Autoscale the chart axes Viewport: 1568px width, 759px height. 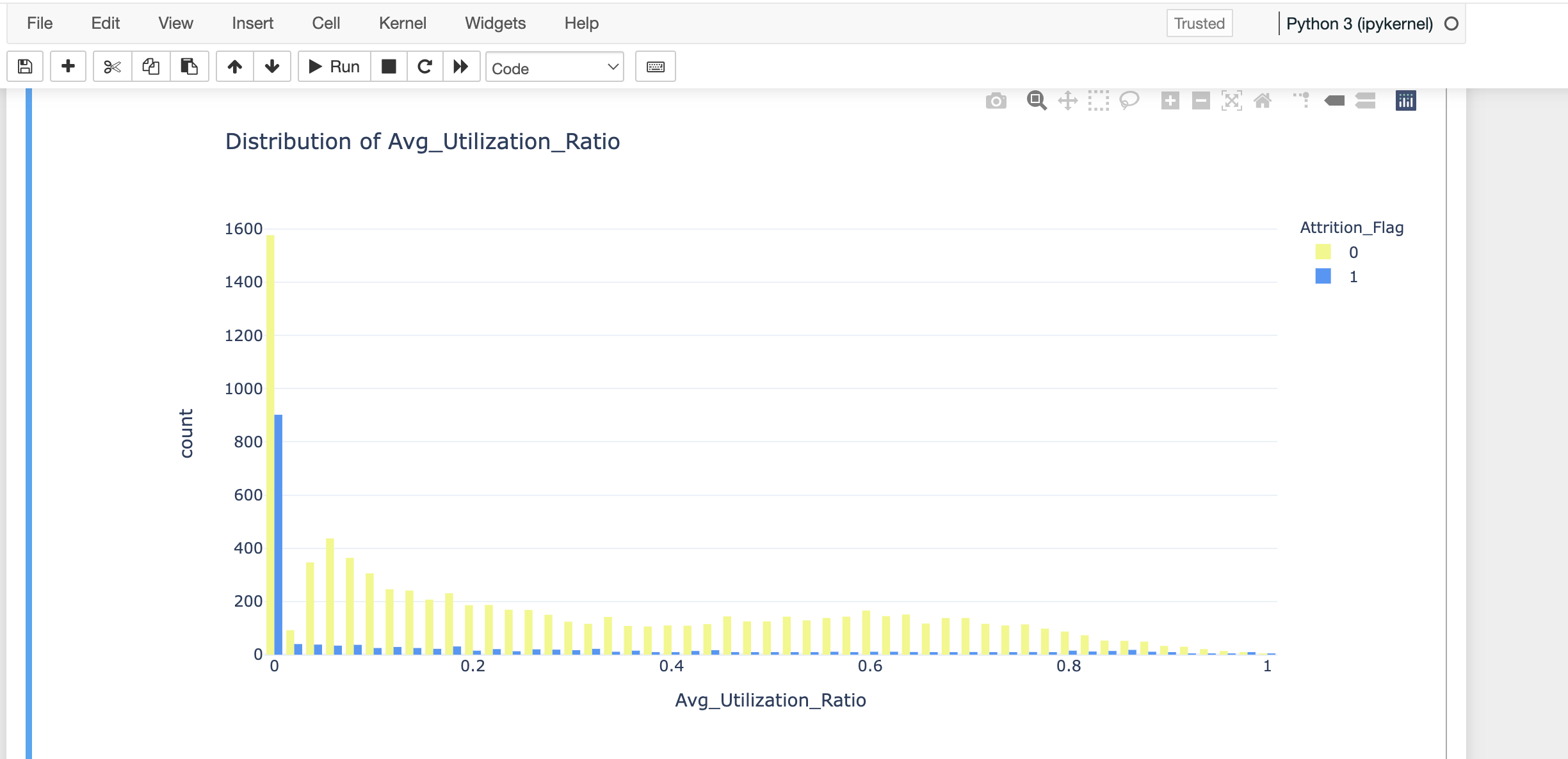(x=1232, y=100)
